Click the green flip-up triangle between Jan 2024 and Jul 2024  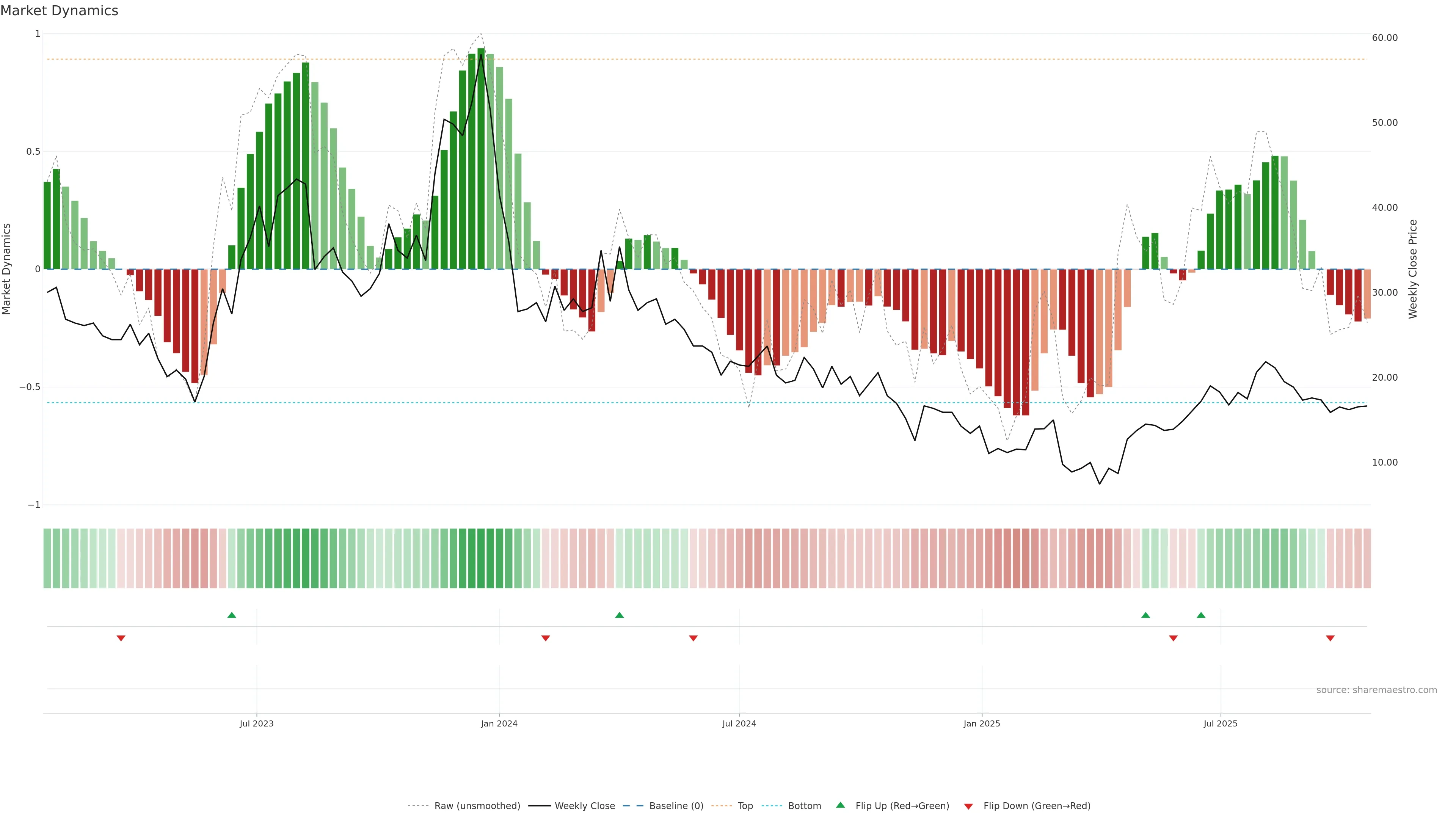(x=620, y=615)
